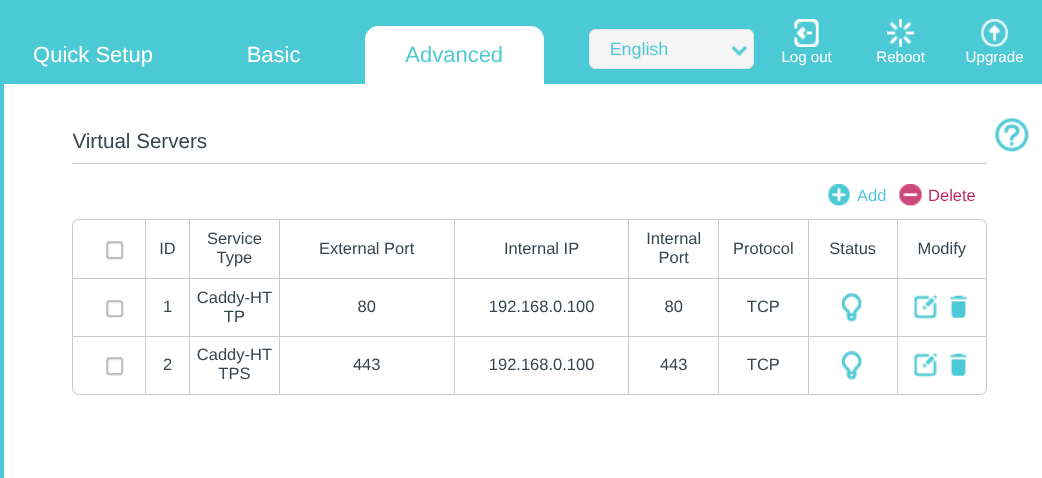This screenshot has width=1042, height=478.
Task: Toggle status bulb for port 80 entry
Action: point(851,307)
